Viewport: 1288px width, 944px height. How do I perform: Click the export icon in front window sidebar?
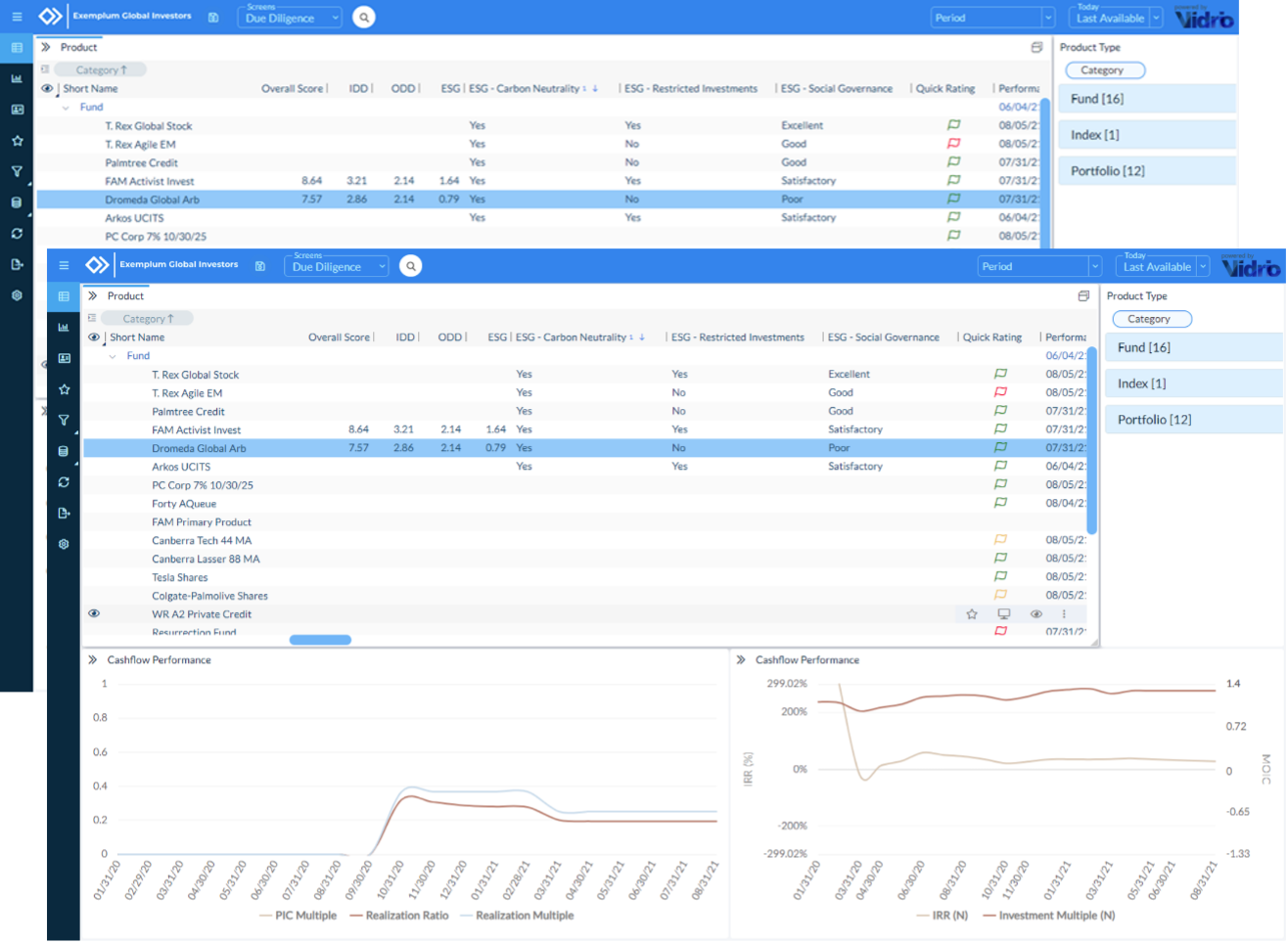64,513
